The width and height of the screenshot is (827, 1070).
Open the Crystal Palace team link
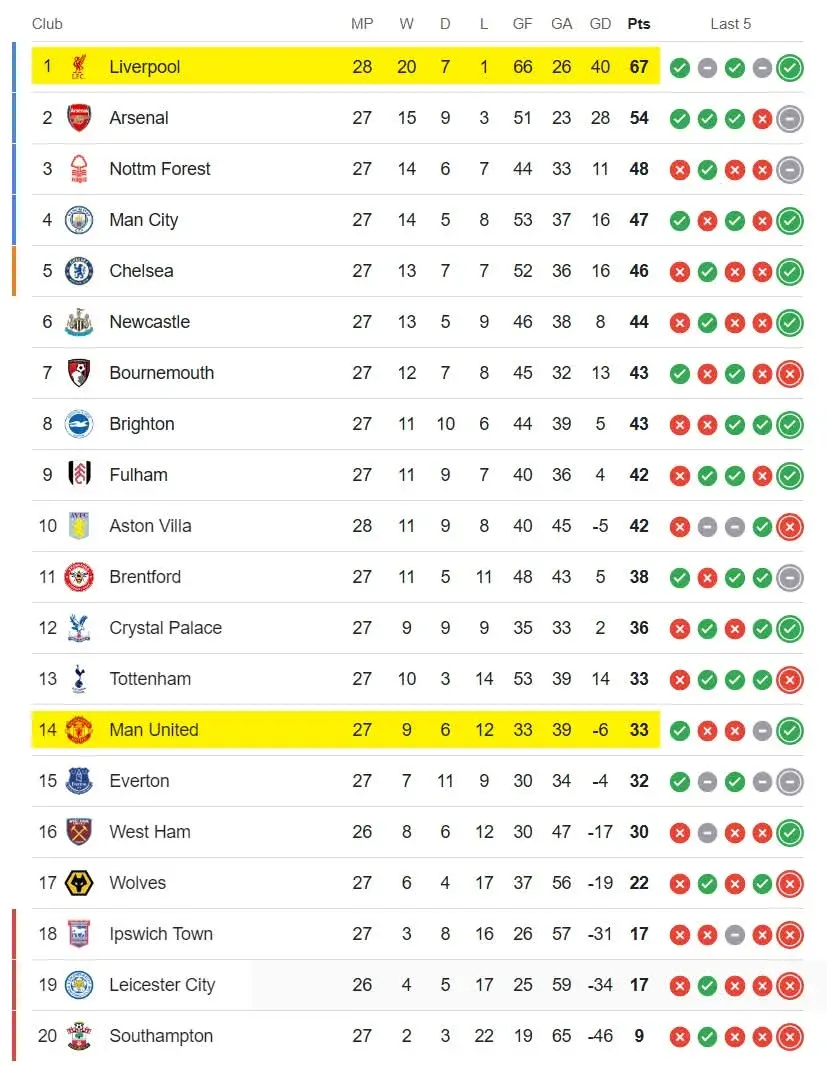(x=166, y=628)
